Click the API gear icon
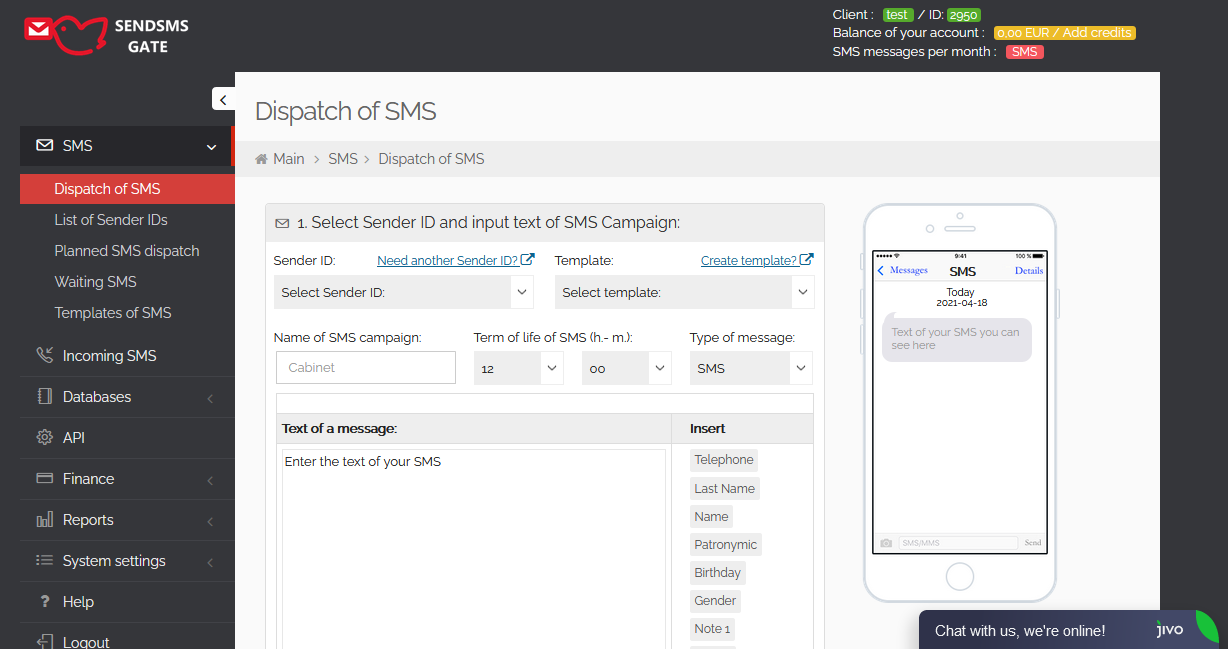Viewport: 1228px width, 649px height. [x=44, y=437]
